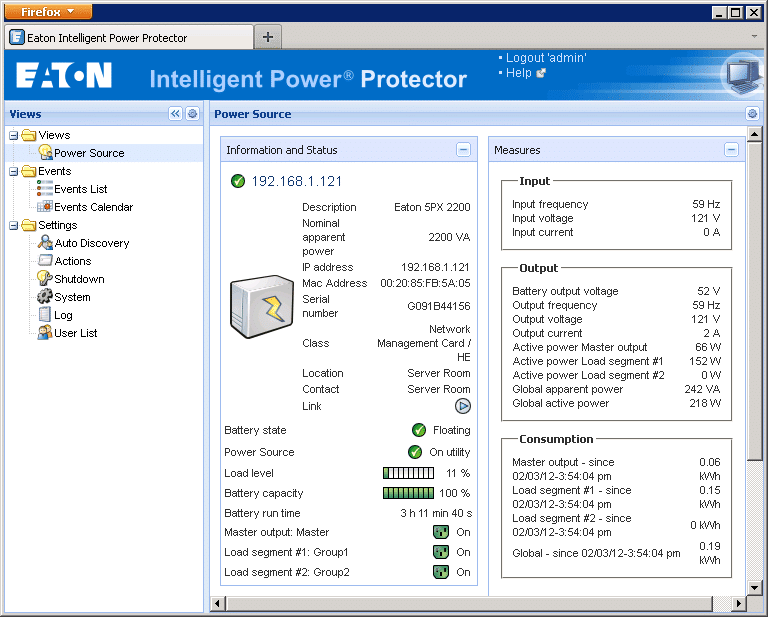Click the Views panel settings gear icon
Viewport: 768px width, 617px height.
(192, 114)
